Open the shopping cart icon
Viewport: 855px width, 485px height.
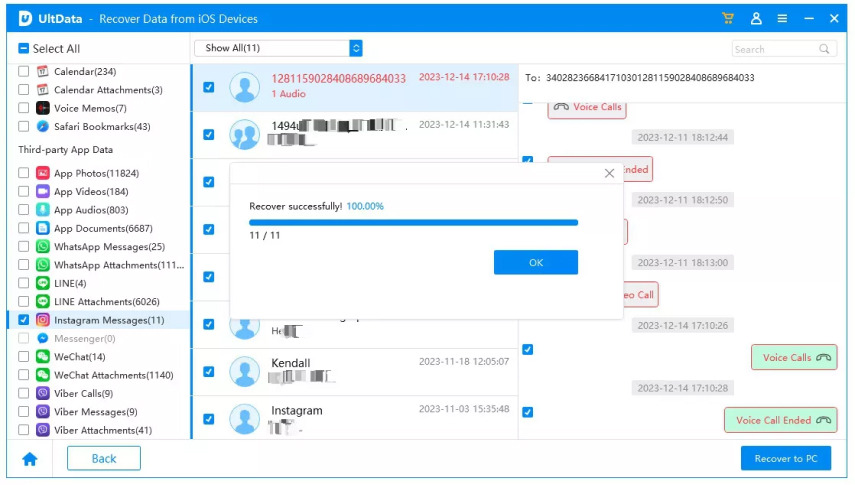[x=727, y=19]
